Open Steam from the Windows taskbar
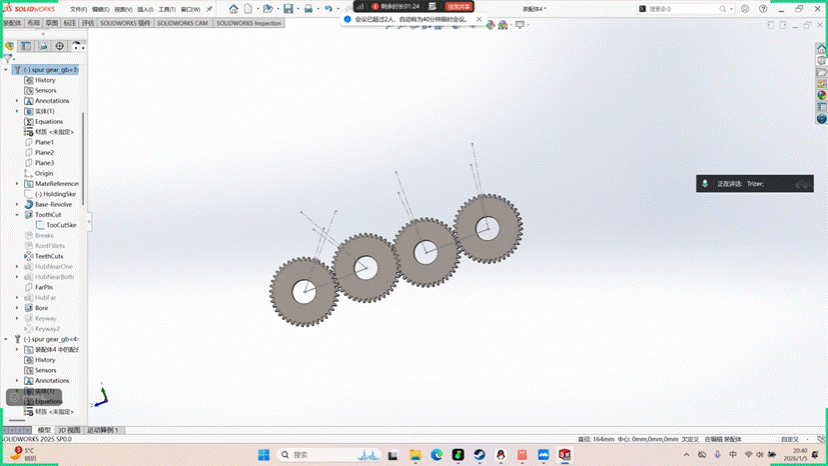Image resolution: width=828 pixels, height=466 pixels. click(478, 455)
